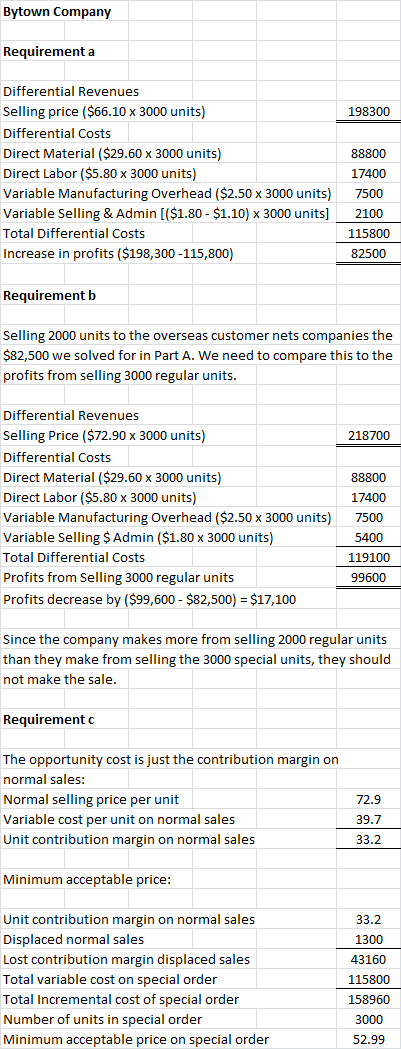Select 33.2 in the Minimum acceptable price section
The height and width of the screenshot is (1049, 401).
coord(369,919)
